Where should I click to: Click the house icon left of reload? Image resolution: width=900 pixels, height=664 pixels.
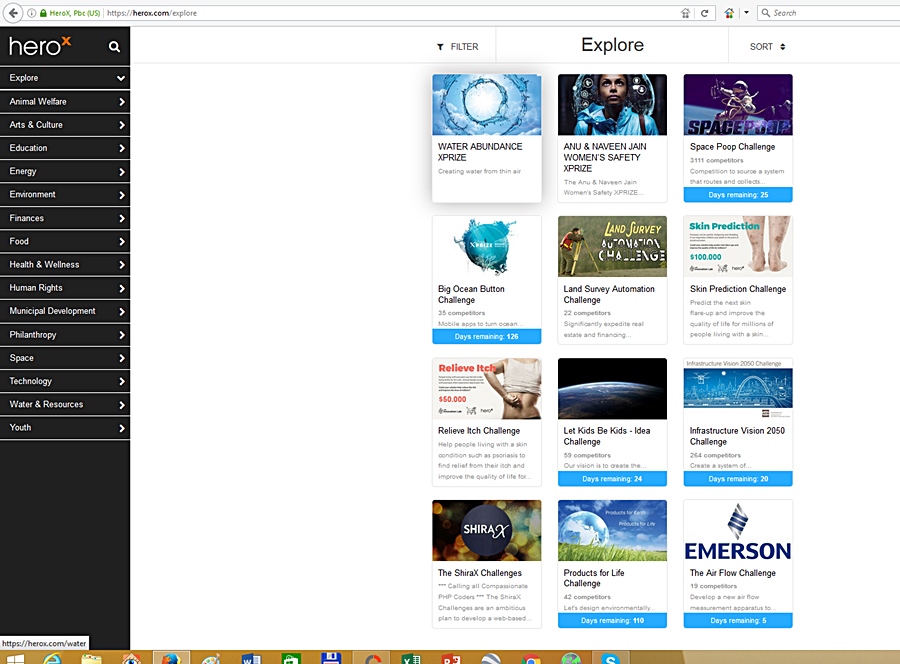pyautogui.click(x=685, y=13)
